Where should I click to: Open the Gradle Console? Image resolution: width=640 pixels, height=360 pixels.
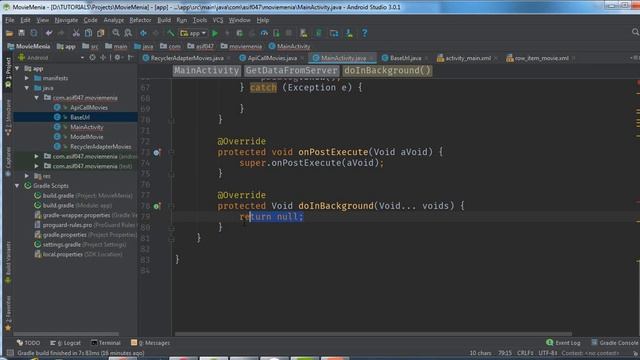[614, 343]
